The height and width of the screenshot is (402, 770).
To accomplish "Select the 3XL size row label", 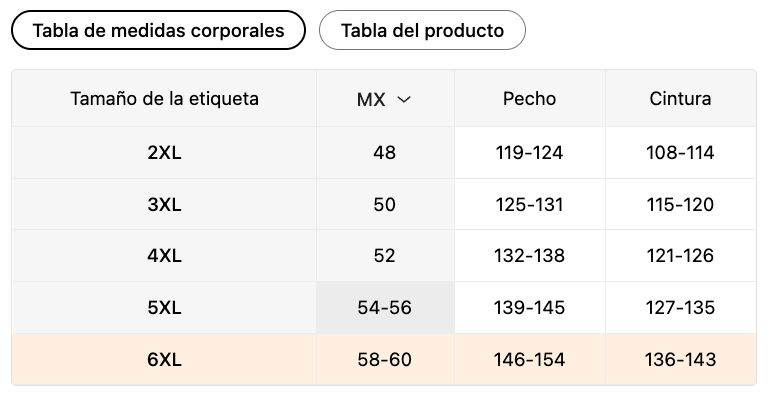I will tap(165, 204).
